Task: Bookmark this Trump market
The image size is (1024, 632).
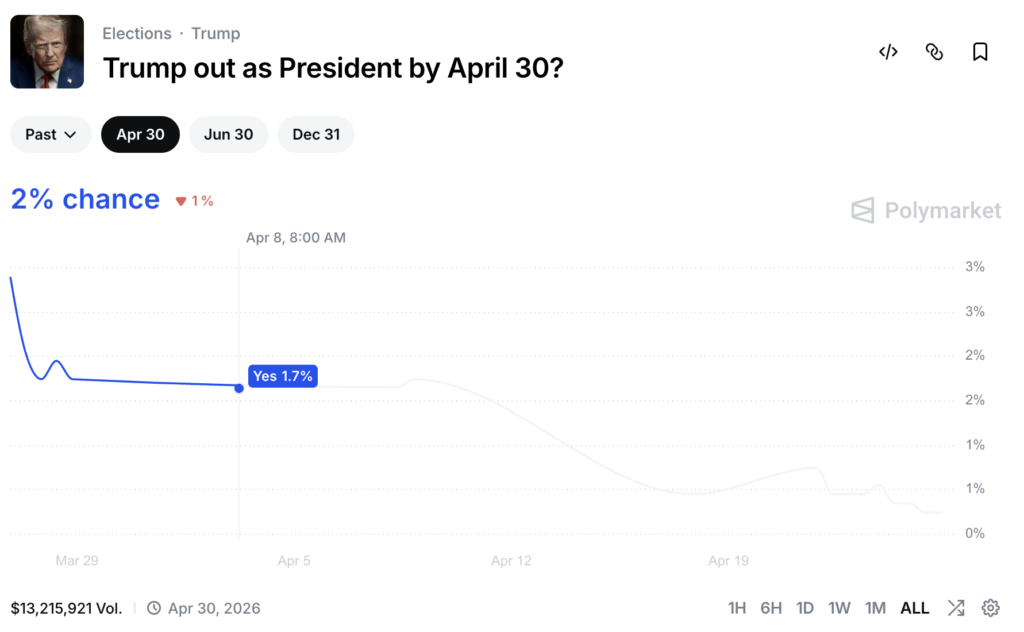Action: (x=980, y=52)
